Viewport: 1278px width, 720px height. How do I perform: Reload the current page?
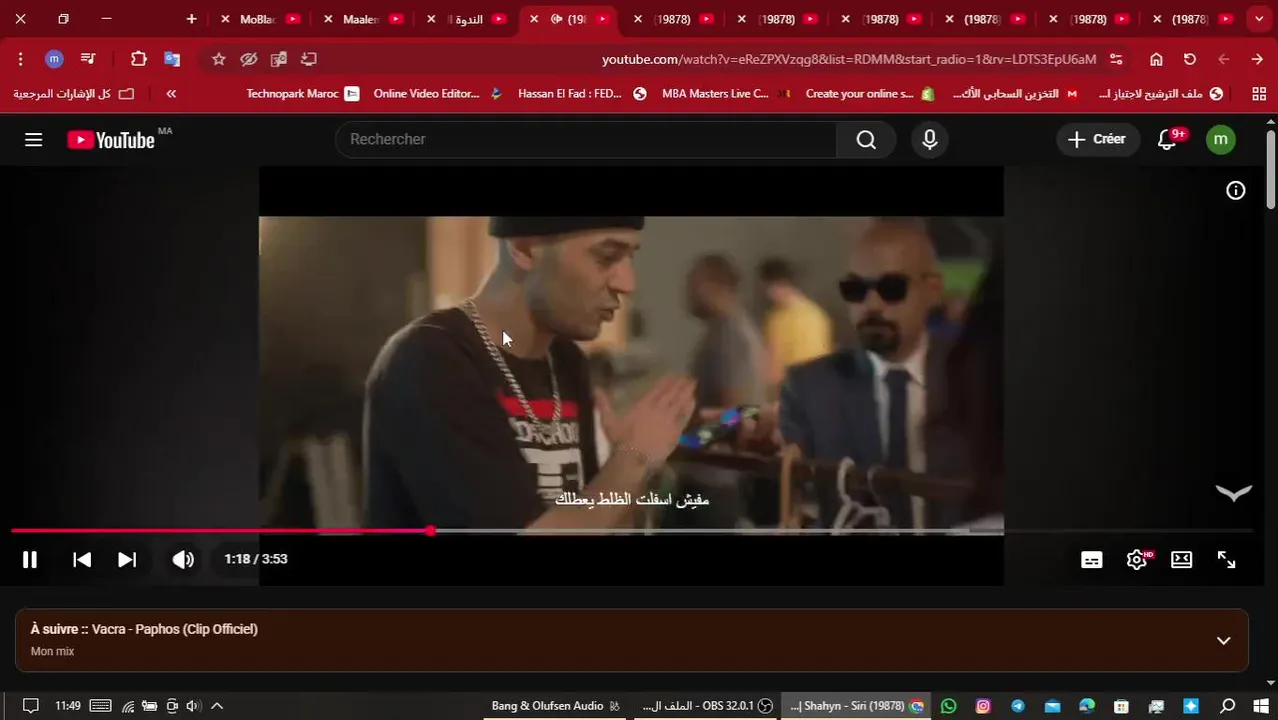pyautogui.click(x=1190, y=59)
